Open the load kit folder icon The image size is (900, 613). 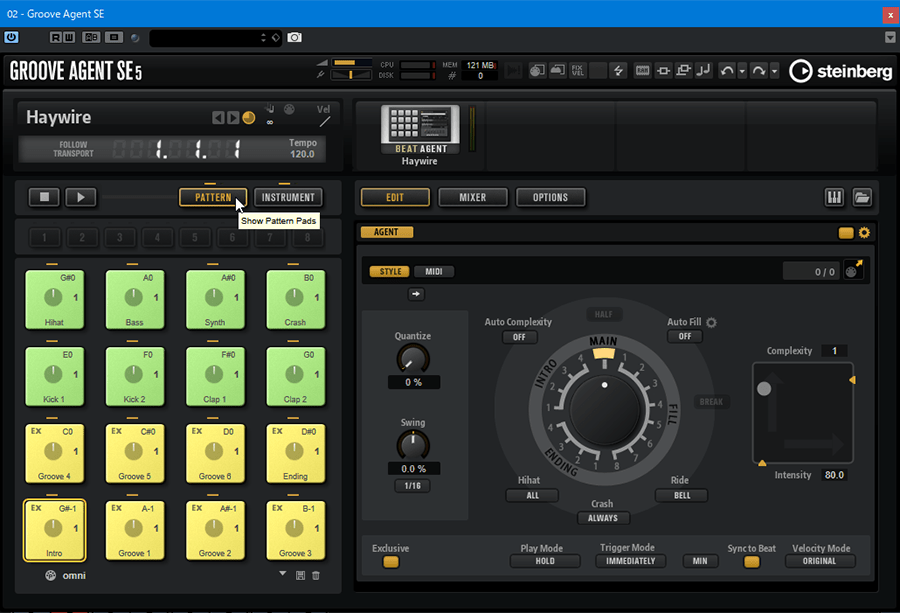862,197
